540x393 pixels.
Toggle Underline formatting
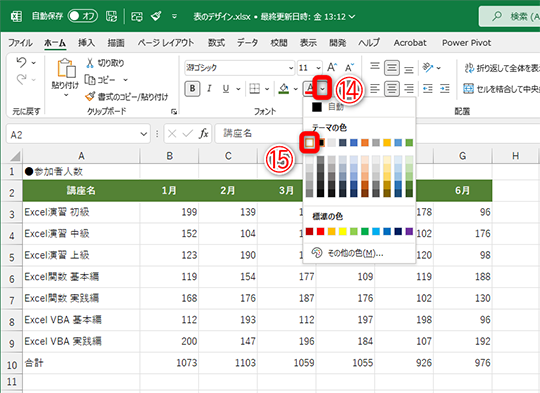pyautogui.click(x=226, y=89)
